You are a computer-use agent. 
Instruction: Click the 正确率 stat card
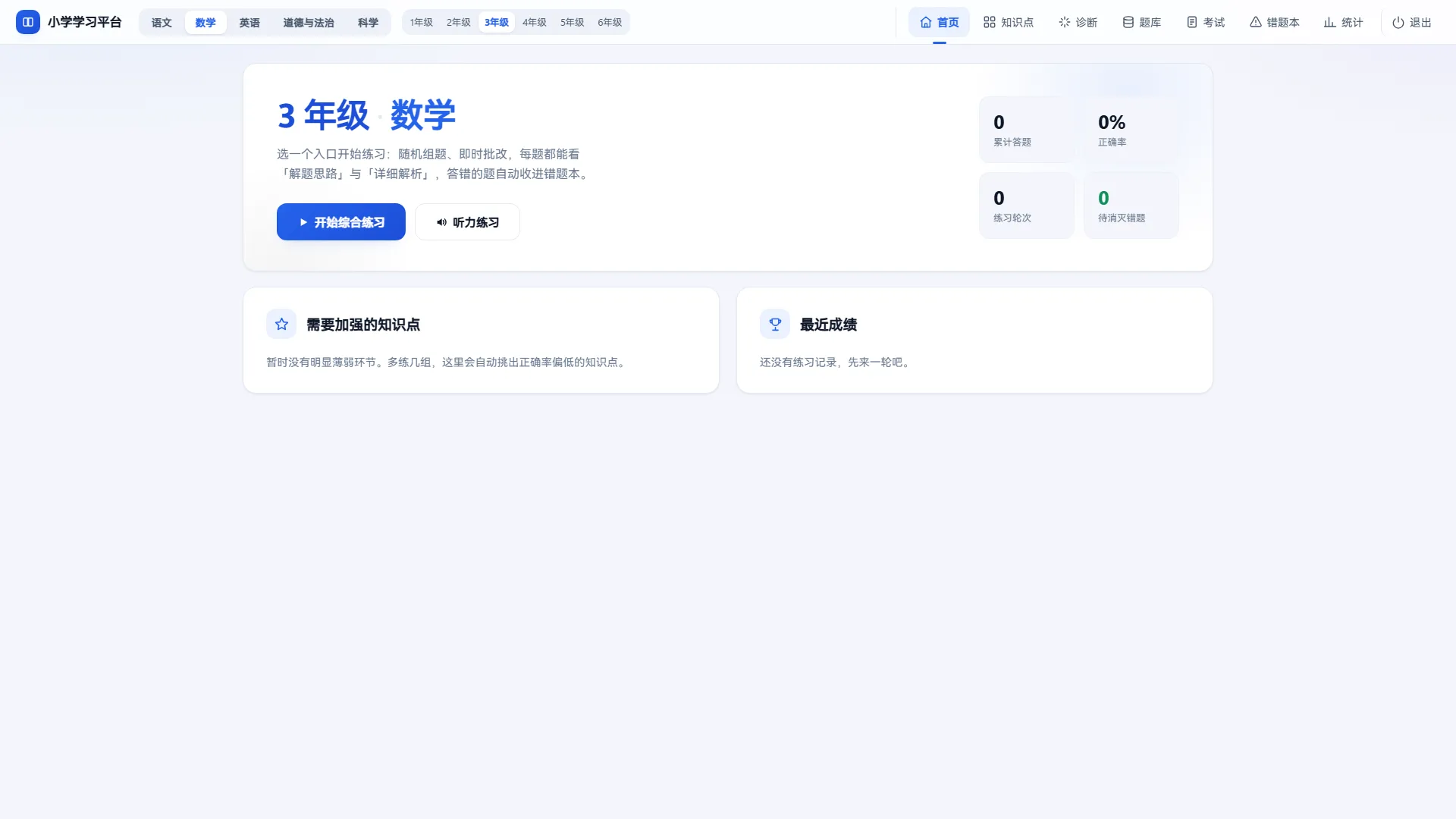1131,130
